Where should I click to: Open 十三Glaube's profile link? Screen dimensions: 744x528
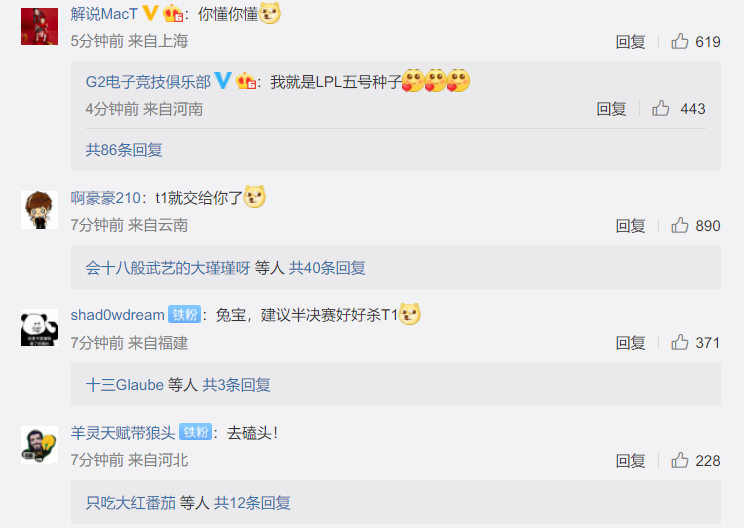[x=125, y=385]
